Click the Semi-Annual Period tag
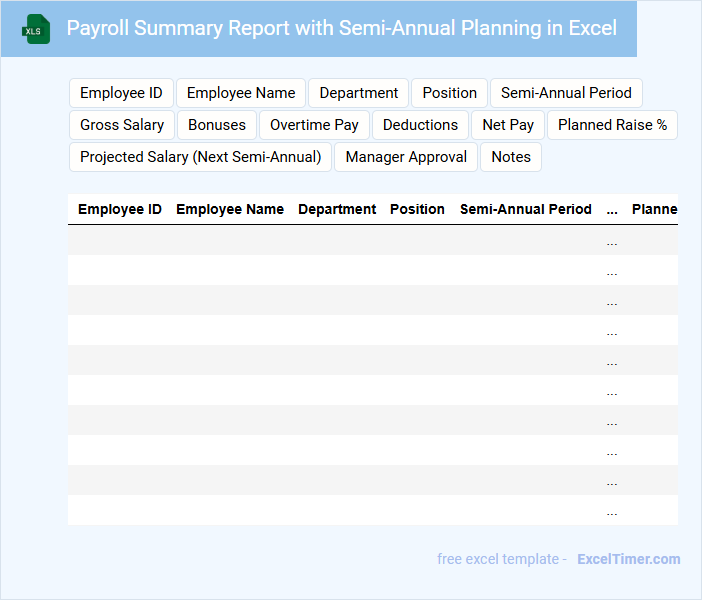Viewport: 702px width, 600px height. (566, 93)
